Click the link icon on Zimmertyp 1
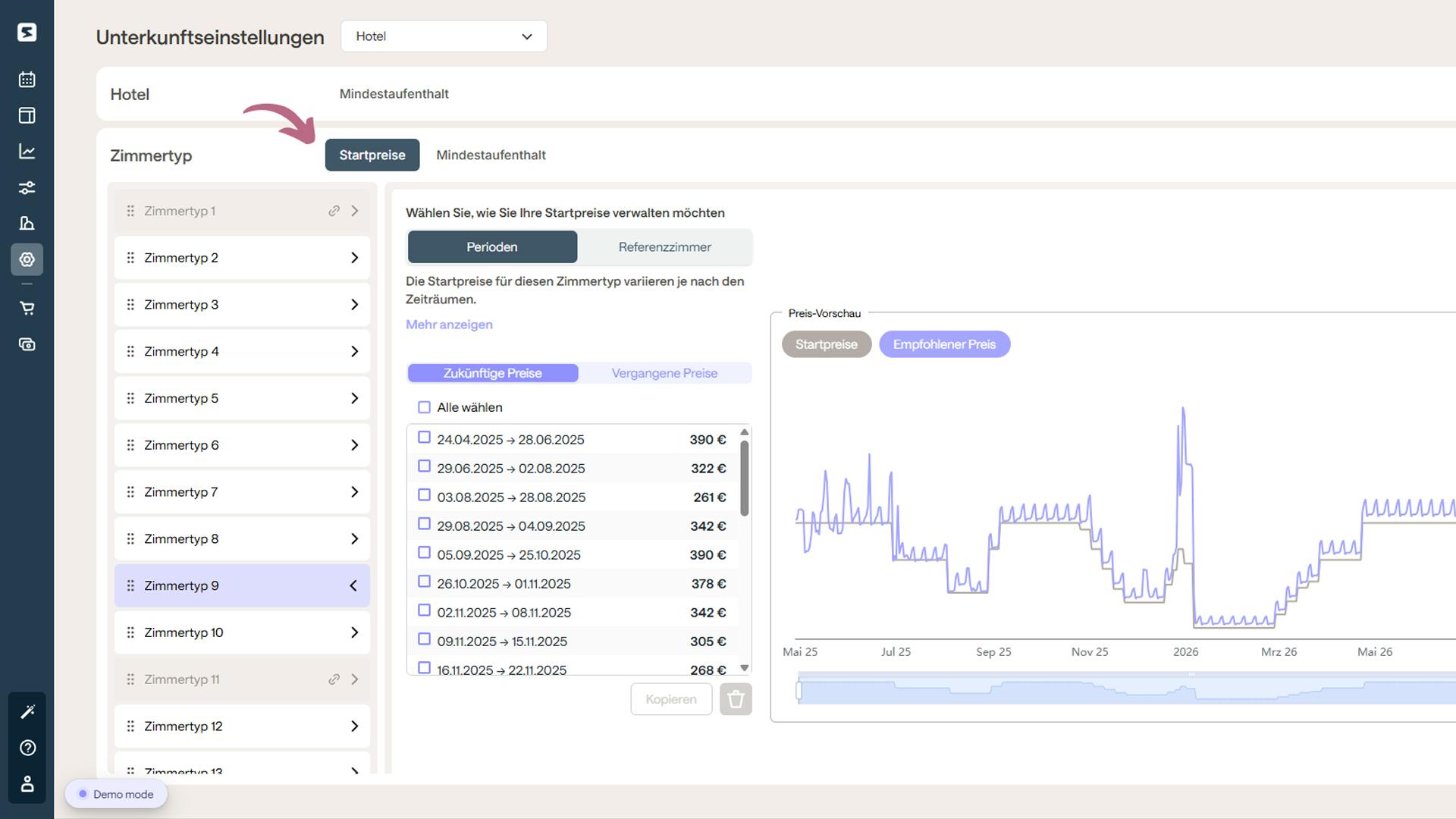 pos(334,211)
